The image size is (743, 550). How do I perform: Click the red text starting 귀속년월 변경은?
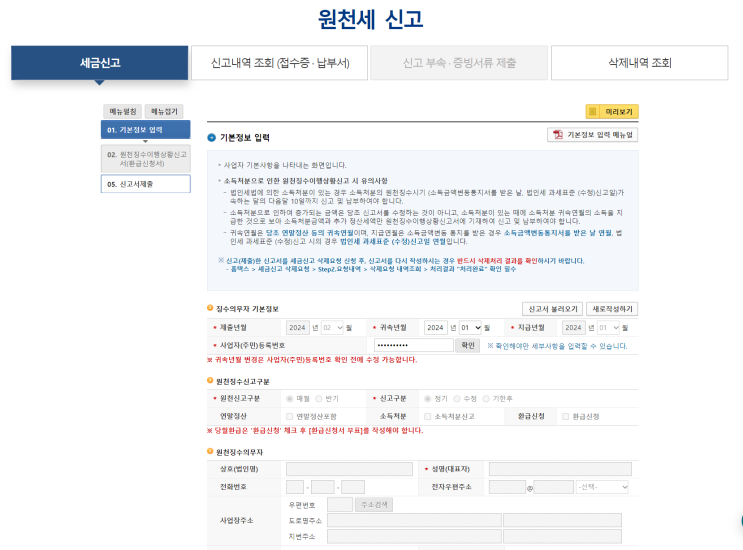[x=312, y=360]
